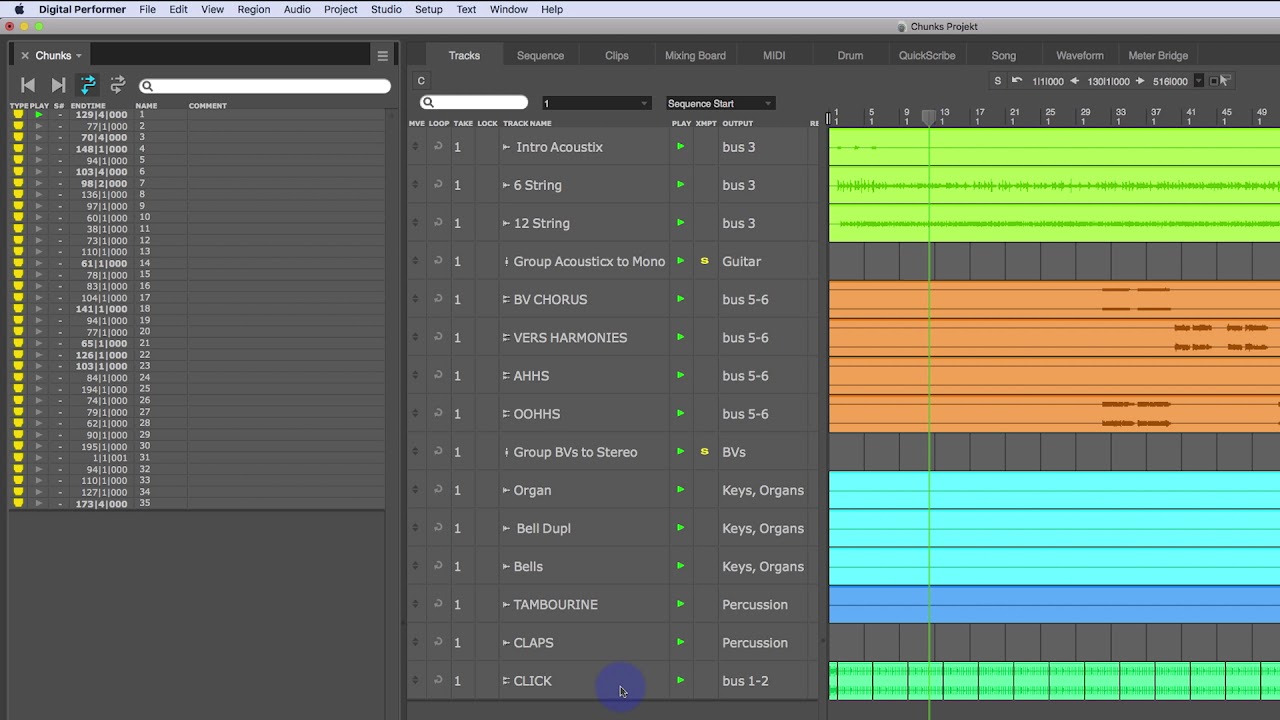This screenshot has width=1280, height=720.
Task: Click the track icon beside Bell Dupl
Action: (506, 528)
